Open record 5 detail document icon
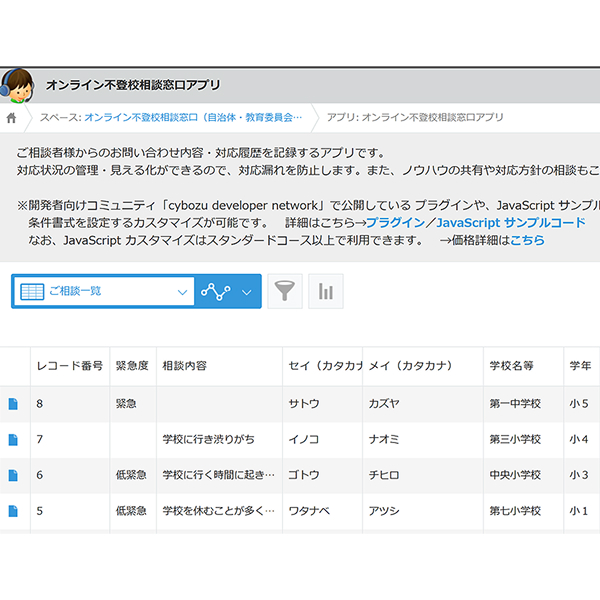The image size is (600, 600). [13, 511]
